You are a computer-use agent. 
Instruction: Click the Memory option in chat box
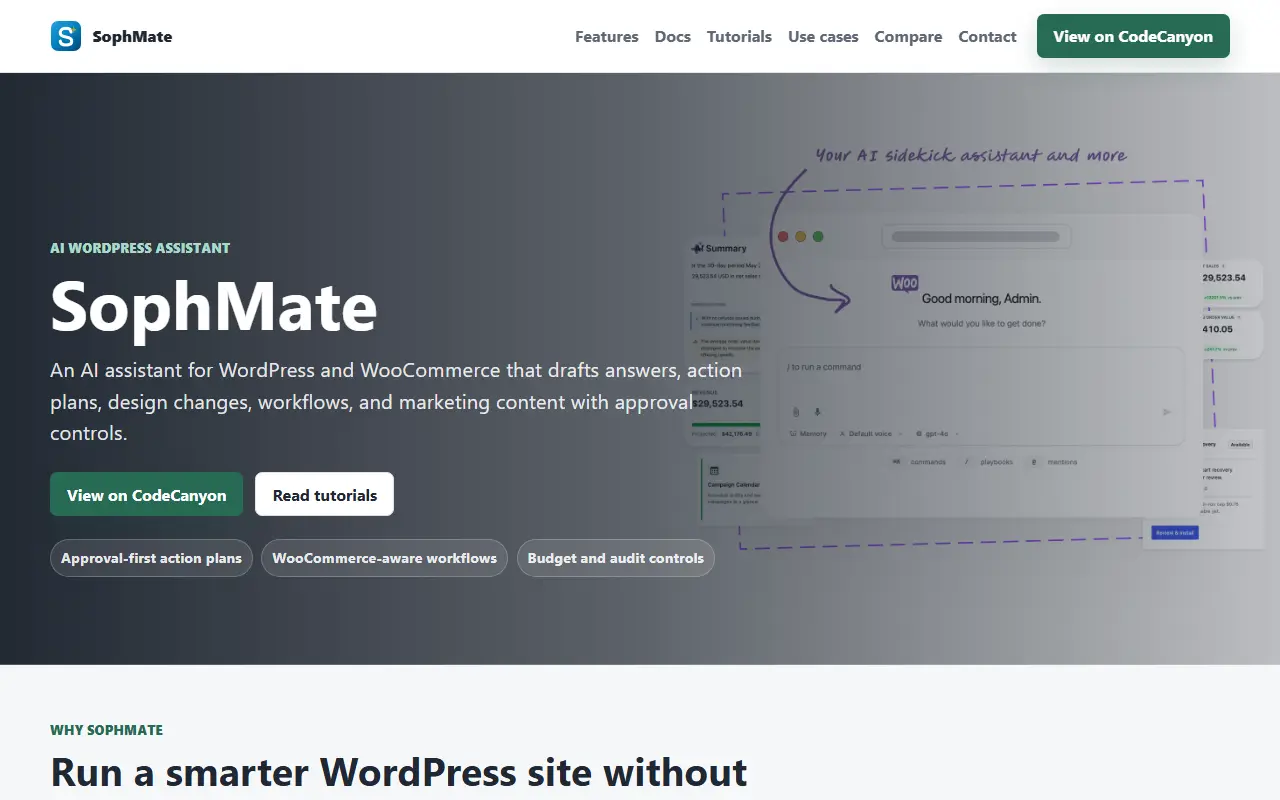[808, 434]
